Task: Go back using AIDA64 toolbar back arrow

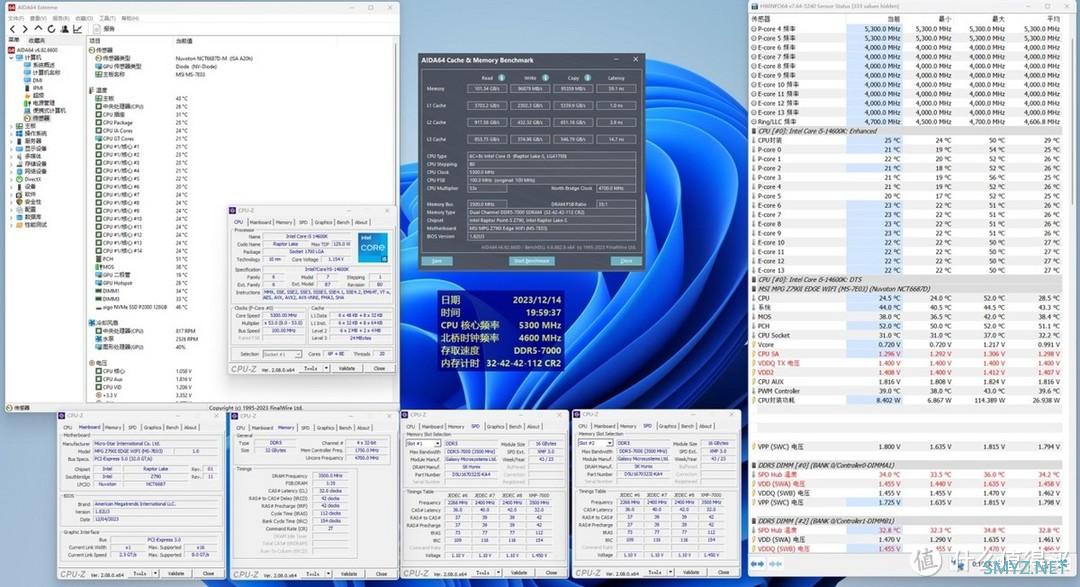Action: pos(12,29)
